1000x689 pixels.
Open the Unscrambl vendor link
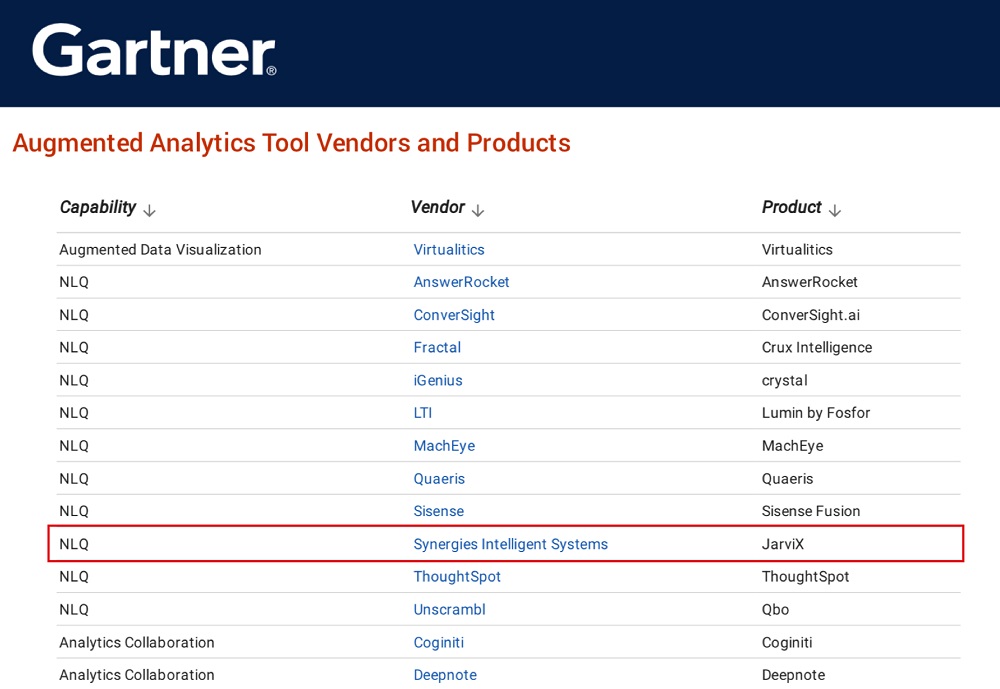[449, 610]
